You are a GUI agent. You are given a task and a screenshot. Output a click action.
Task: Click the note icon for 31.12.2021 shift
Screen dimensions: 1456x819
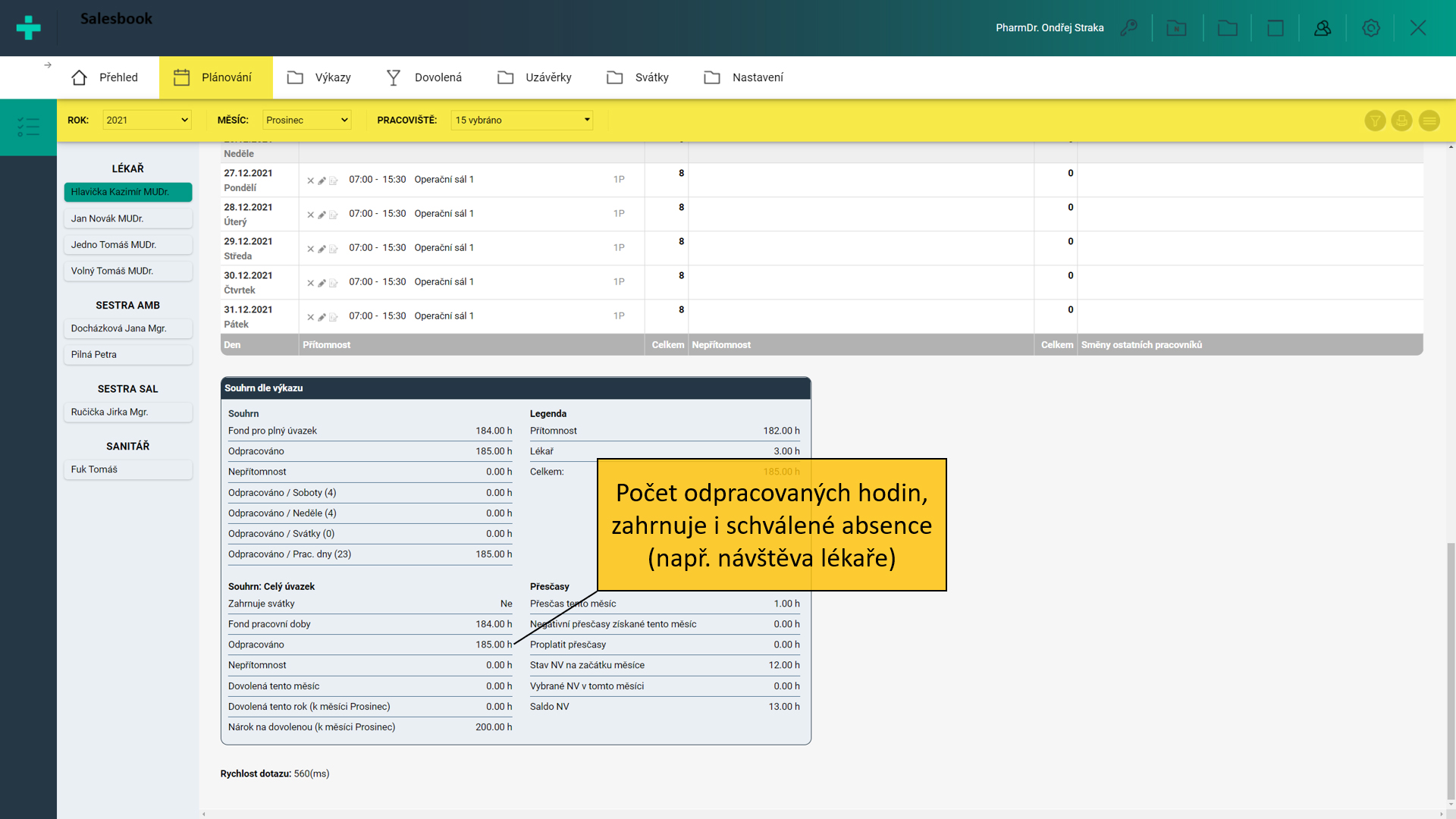[333, 317]
